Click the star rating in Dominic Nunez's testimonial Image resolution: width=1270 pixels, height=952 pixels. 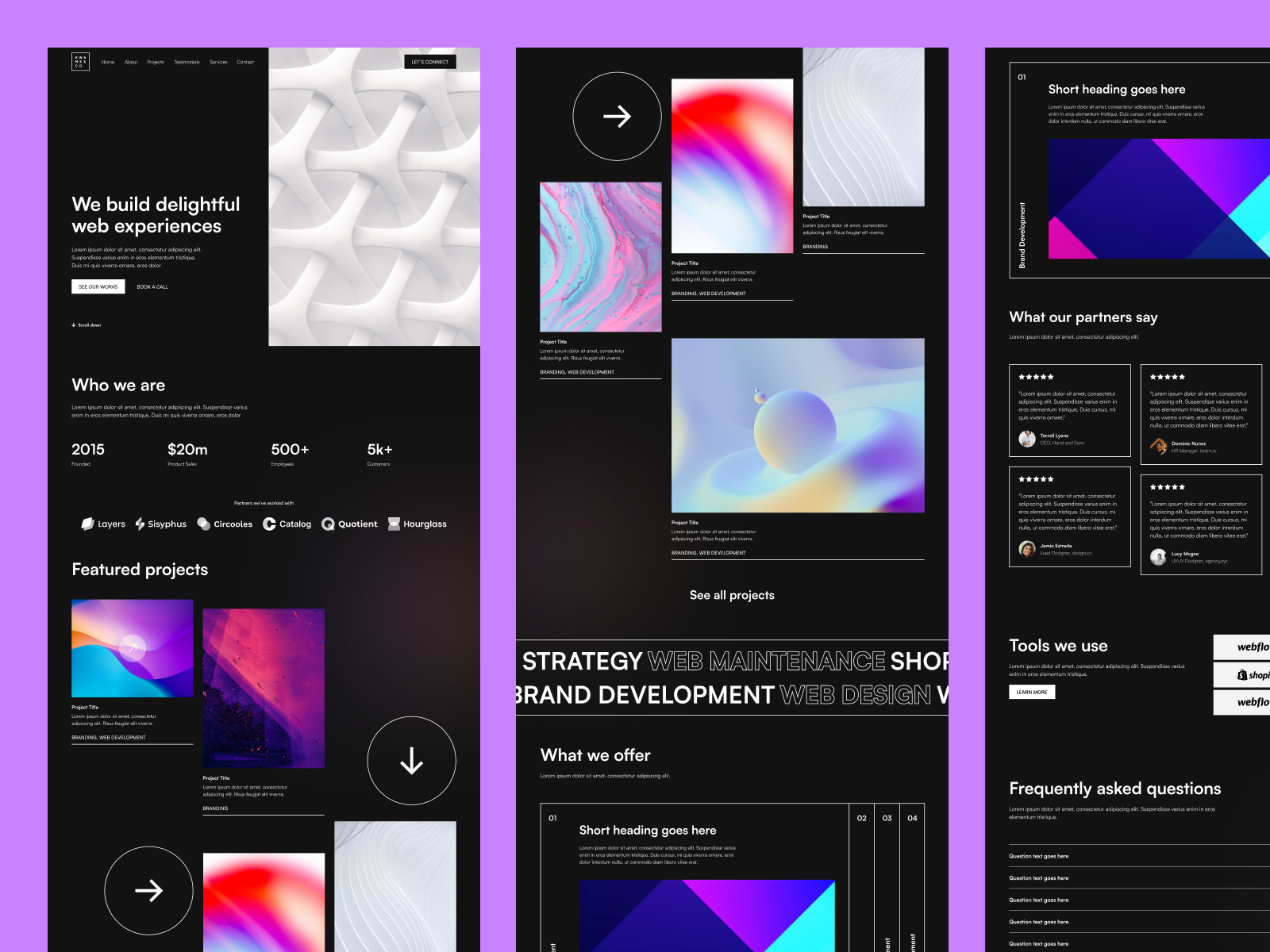tap(1167, 377)
